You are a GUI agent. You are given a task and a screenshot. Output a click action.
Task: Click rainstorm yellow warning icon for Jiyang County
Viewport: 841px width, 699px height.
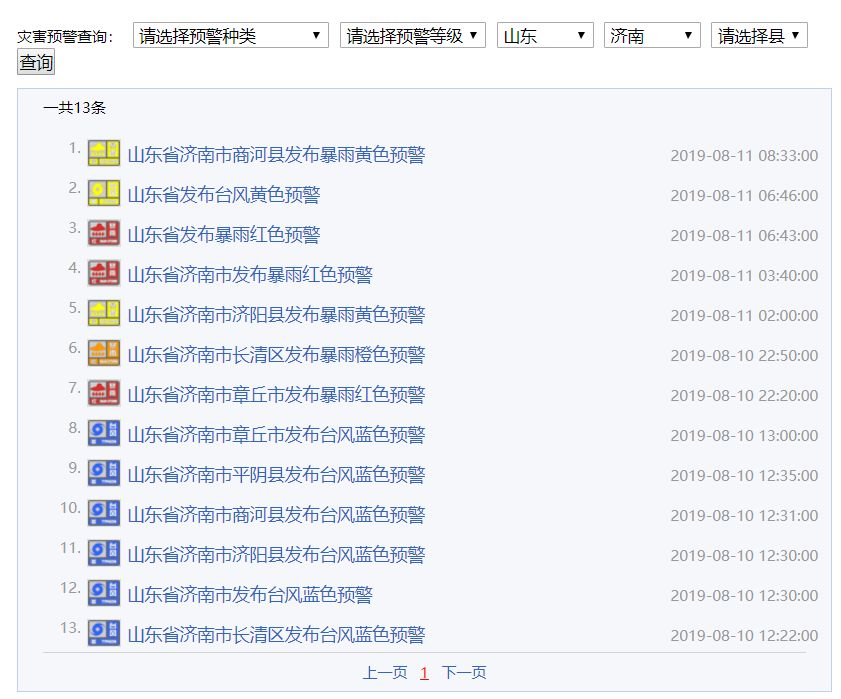[104, 313]
